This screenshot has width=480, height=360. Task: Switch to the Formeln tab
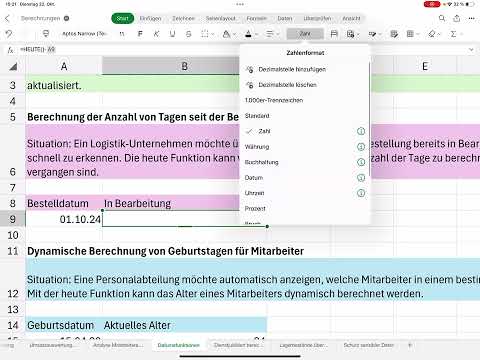click(x=256, y=18)
